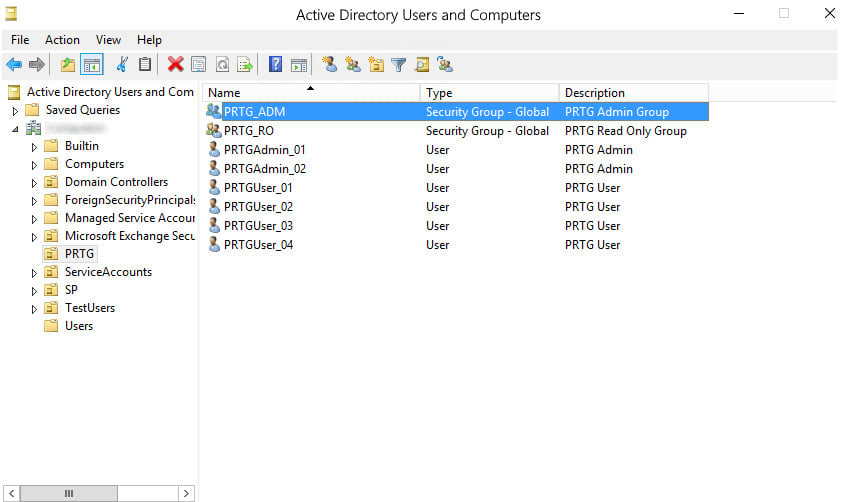
Task: Click the tree pane horizontal scrollbar thumb
Action: click(69, 493)
